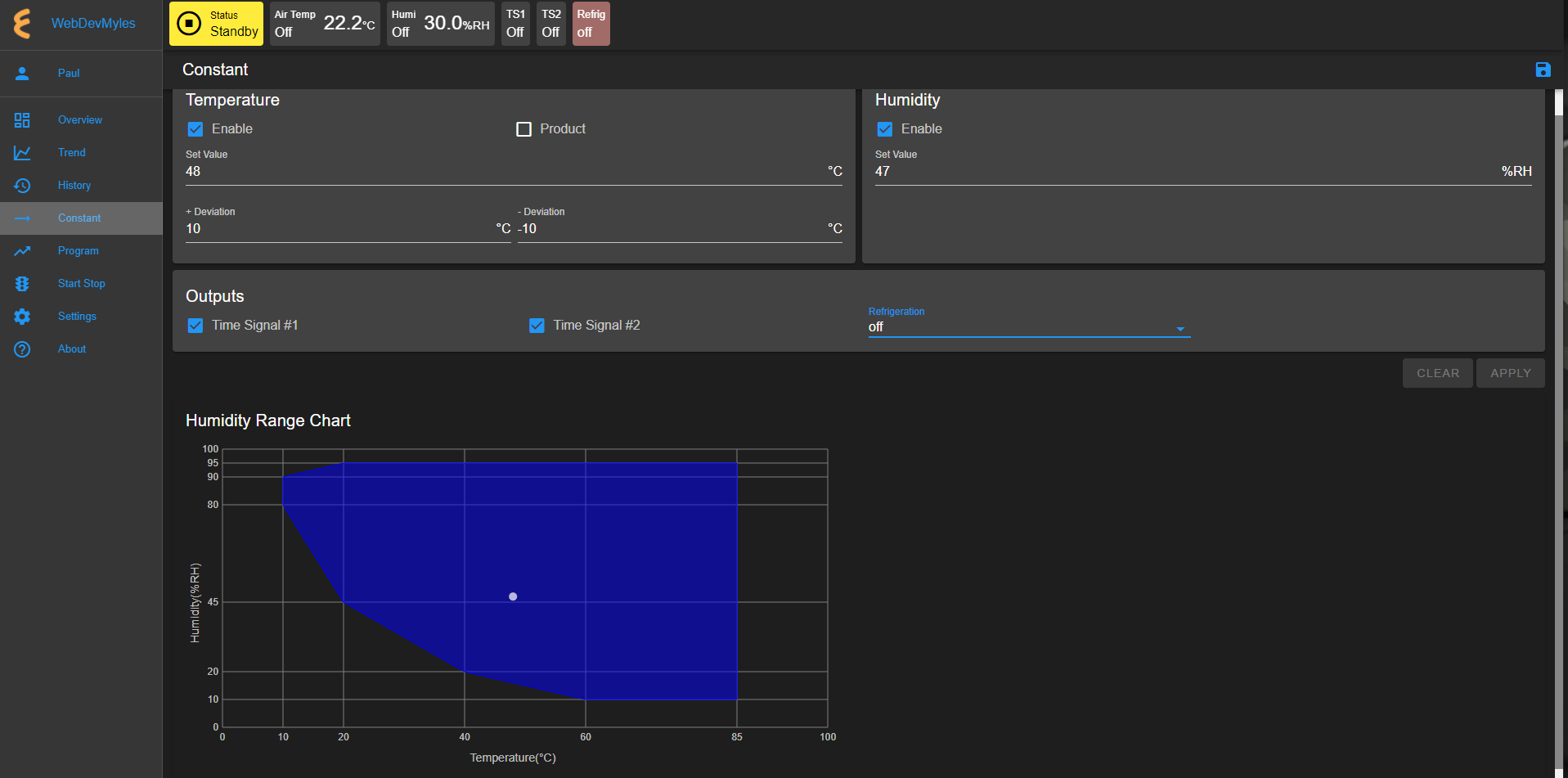1568x778 pixels.
Task: Check the Product checkbox
Action: (x=524, y=129)
